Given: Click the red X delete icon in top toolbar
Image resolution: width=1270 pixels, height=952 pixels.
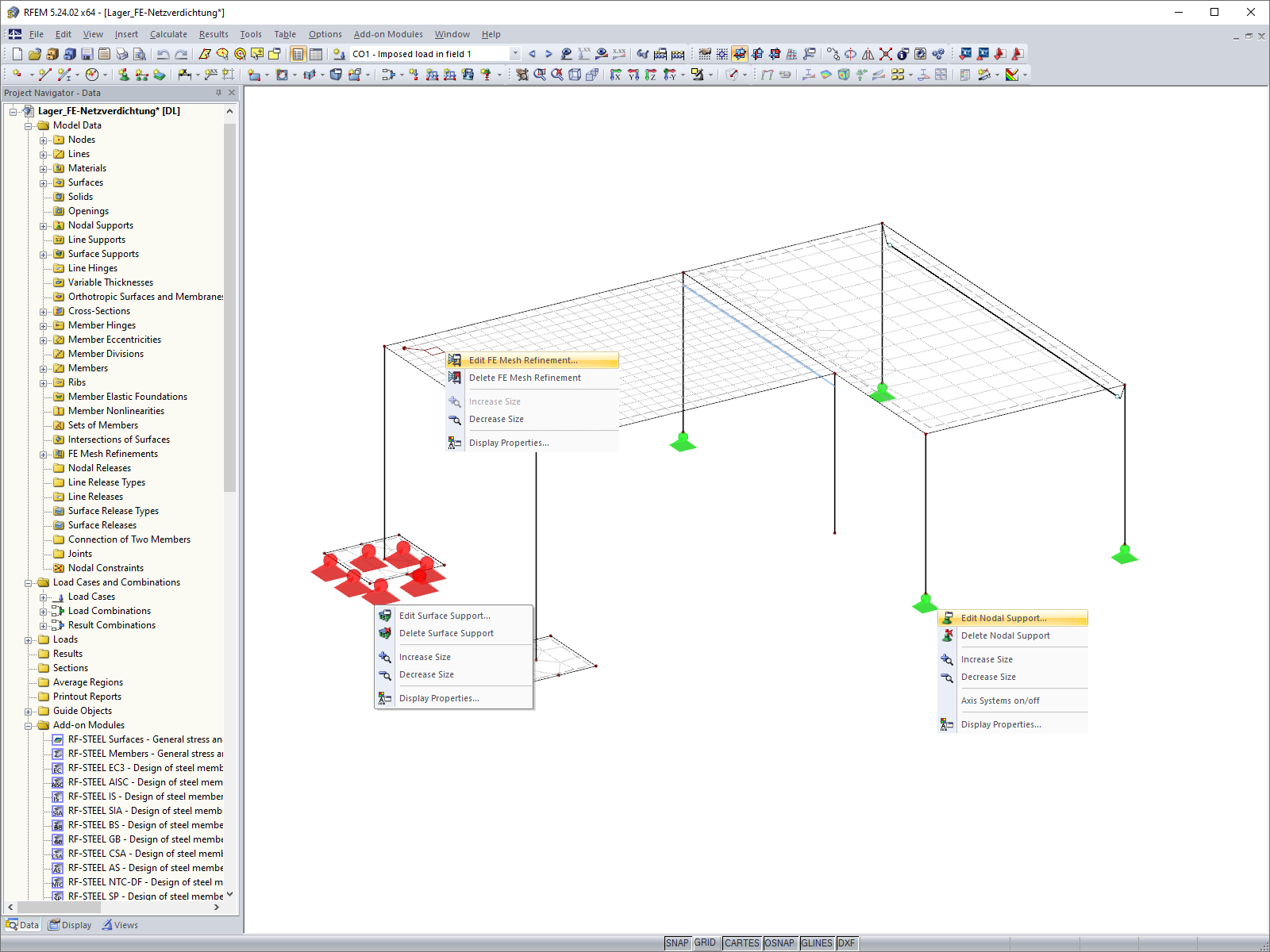Looking at the screenshot, I should click(886, 54).
